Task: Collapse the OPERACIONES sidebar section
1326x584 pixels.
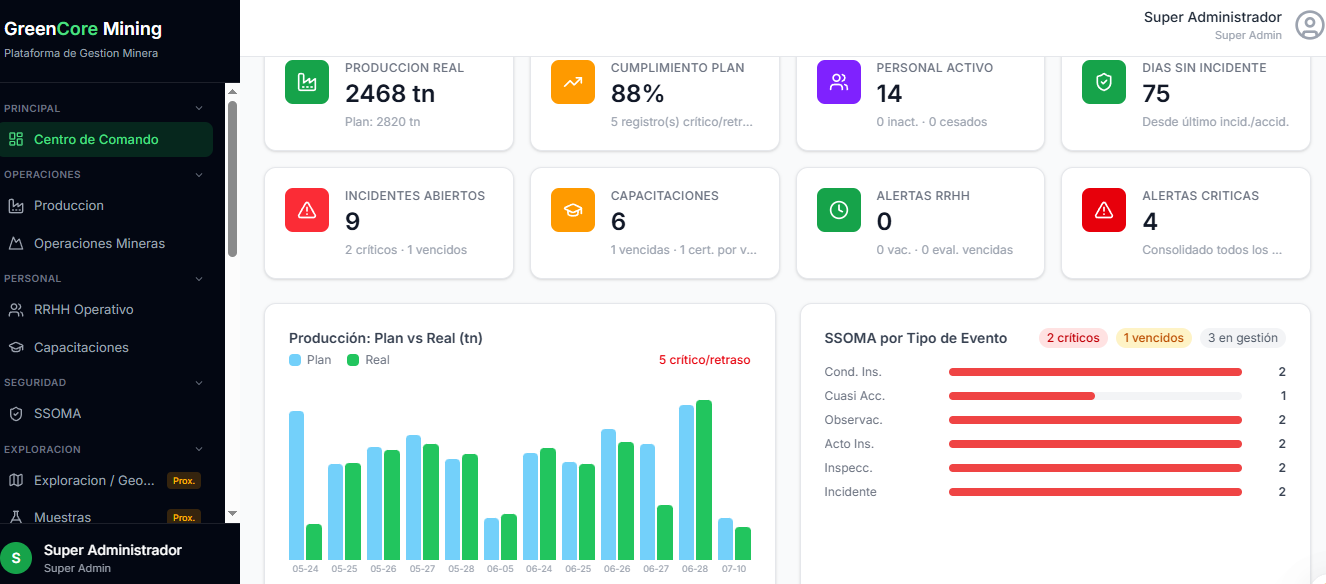Action: tap(199, 174)
